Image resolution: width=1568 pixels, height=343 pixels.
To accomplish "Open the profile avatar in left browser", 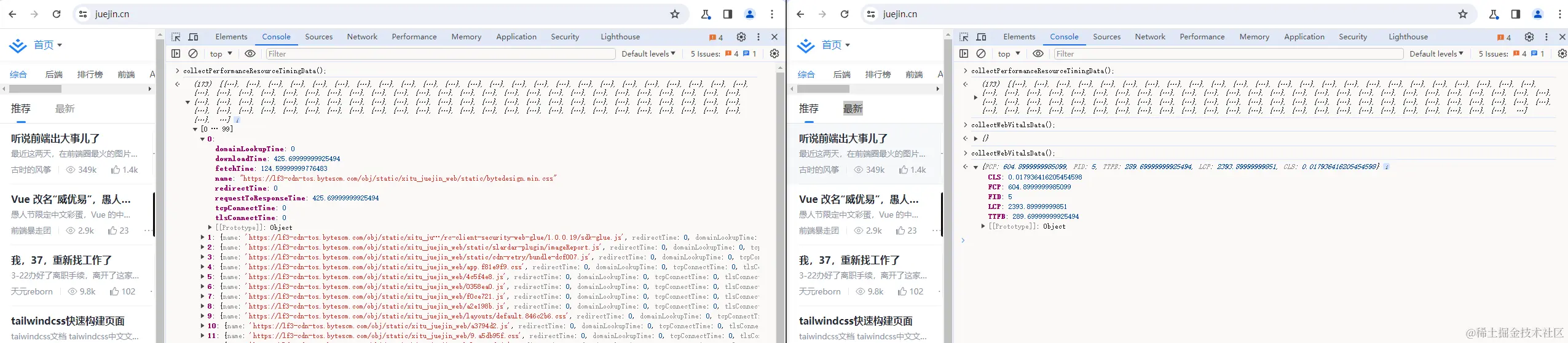I will (750, 14).
